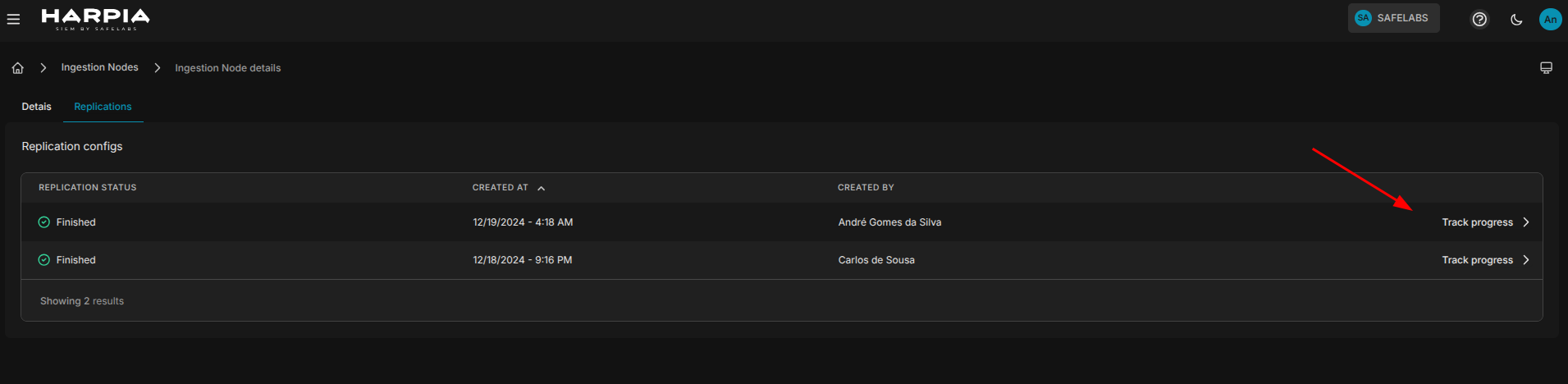Go to home via breadcrumb house icon
The height and width of the screenshot is (384, 1568).
18,68
